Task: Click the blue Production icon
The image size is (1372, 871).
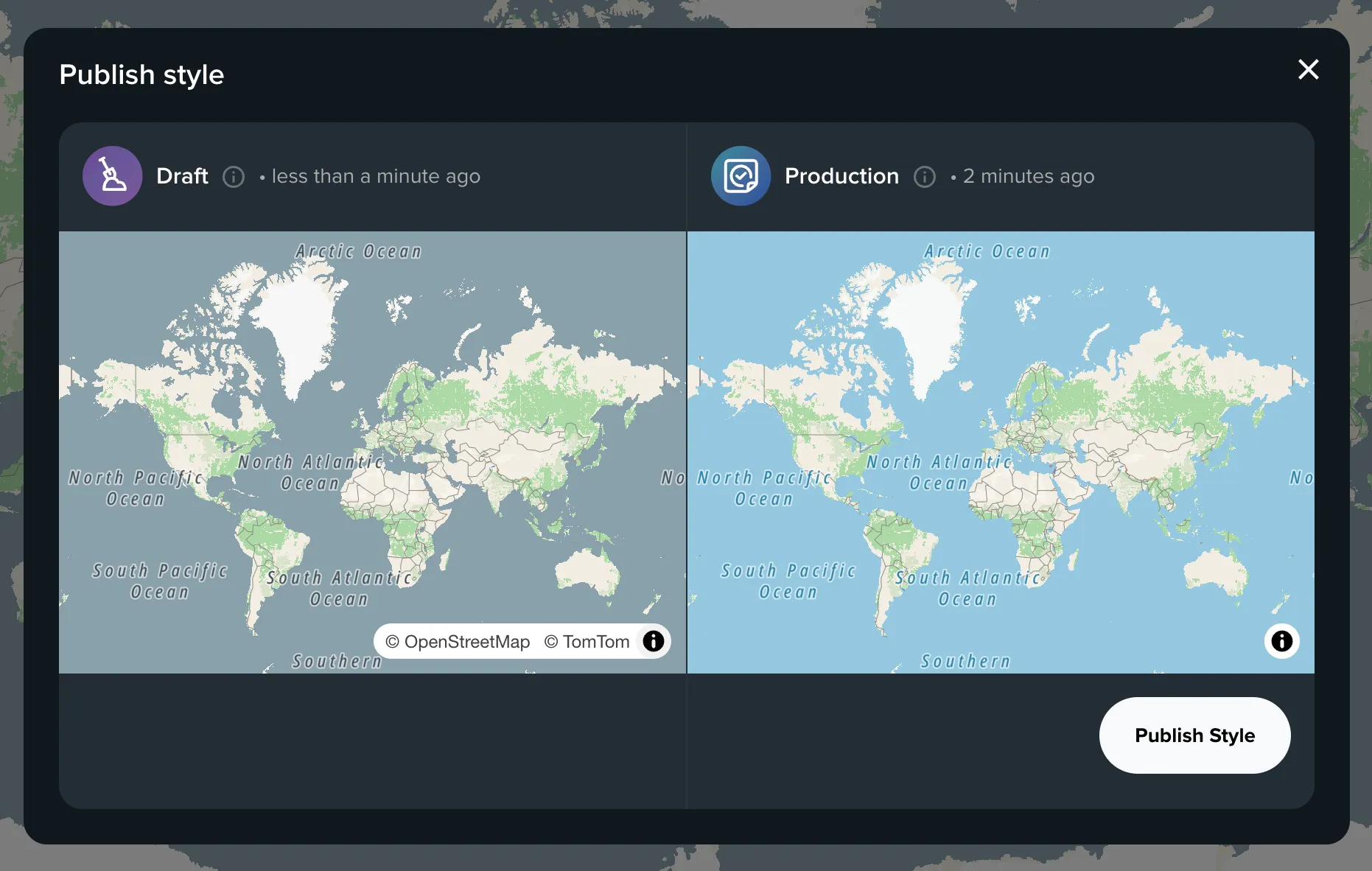Action: pyautogui.click(x=741, y=176)
